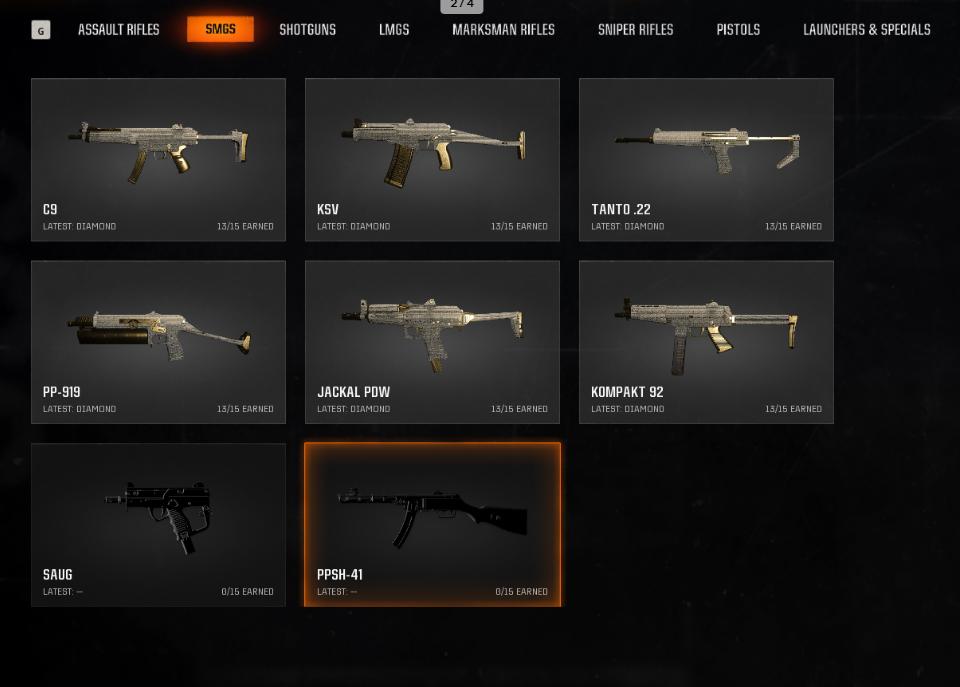The image size is (960, 687).
Task: Choose the Kompakt 92 weapon card
Action: [707, 342]
